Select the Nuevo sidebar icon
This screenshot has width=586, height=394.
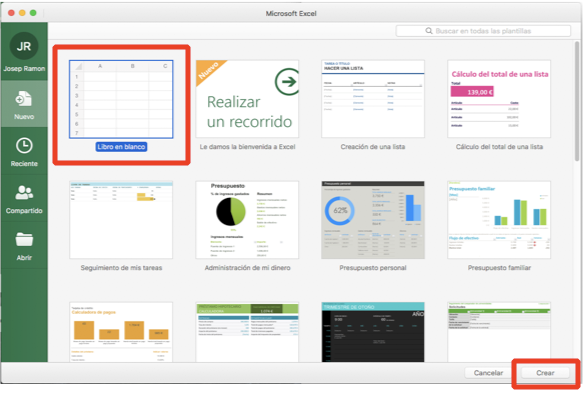click(24, 99)
